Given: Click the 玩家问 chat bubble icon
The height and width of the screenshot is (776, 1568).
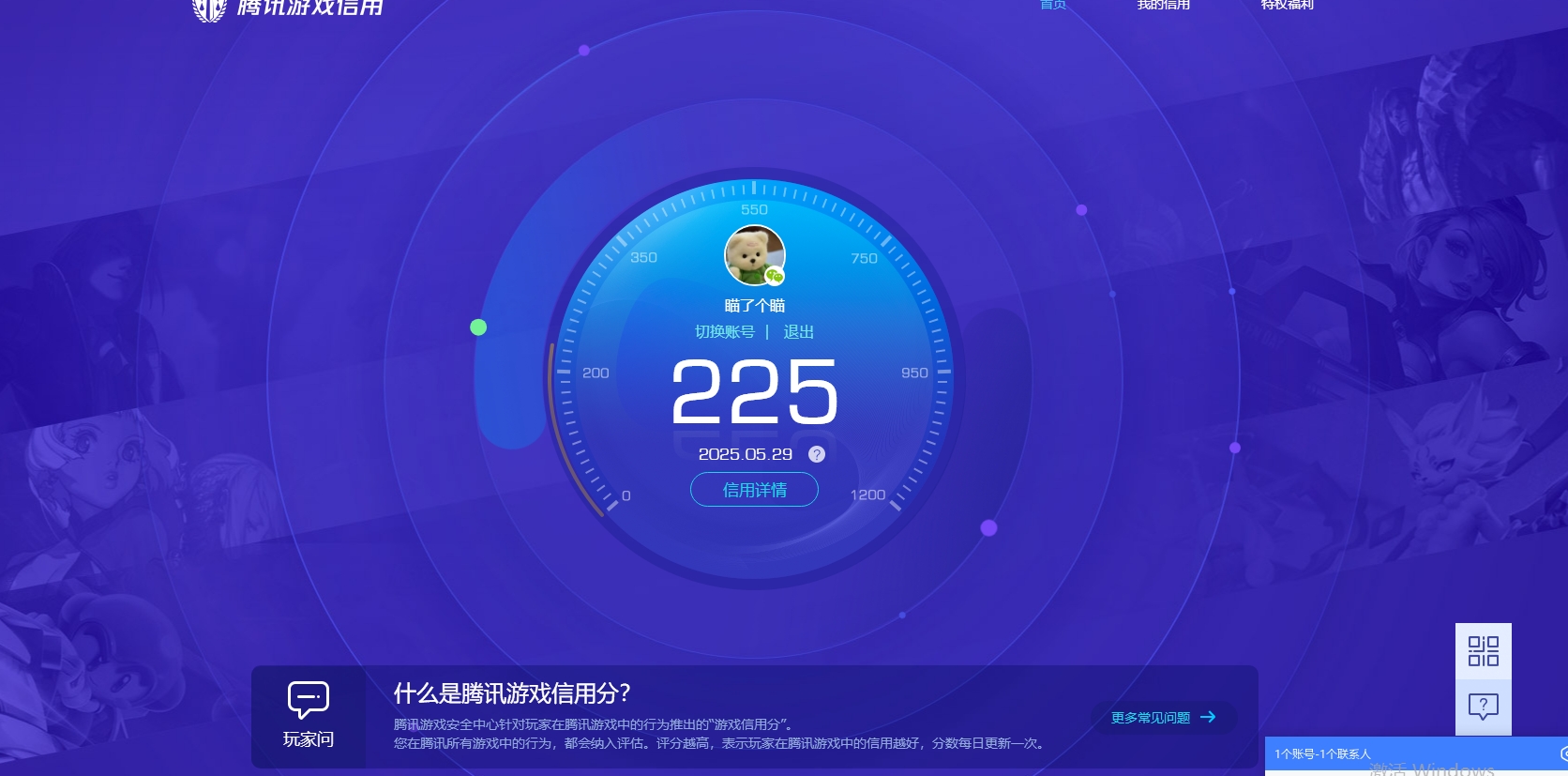Looking at the screenshot, I should (x=309, y=700).
